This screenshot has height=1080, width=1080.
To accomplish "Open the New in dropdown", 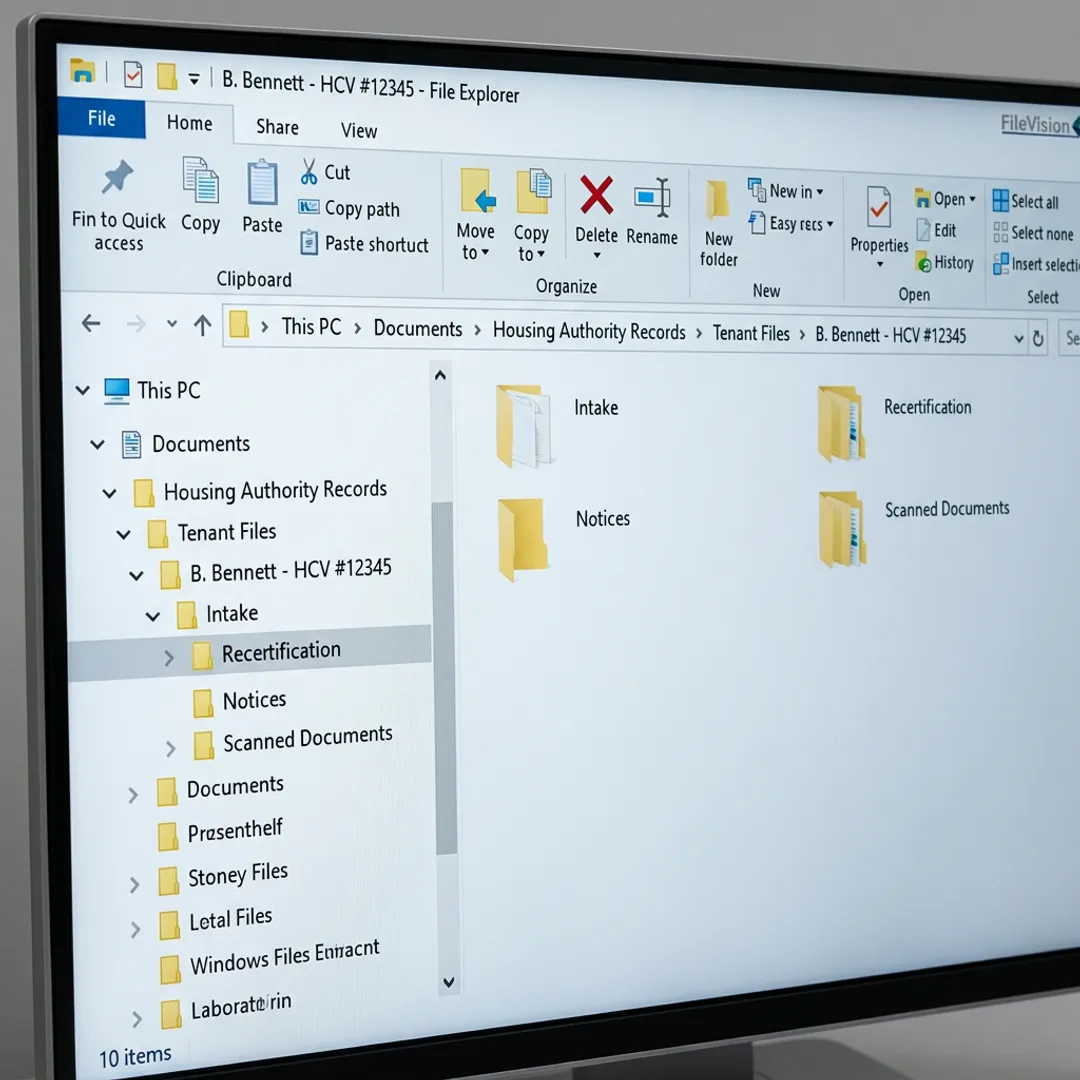I will [x=785, y=190].
